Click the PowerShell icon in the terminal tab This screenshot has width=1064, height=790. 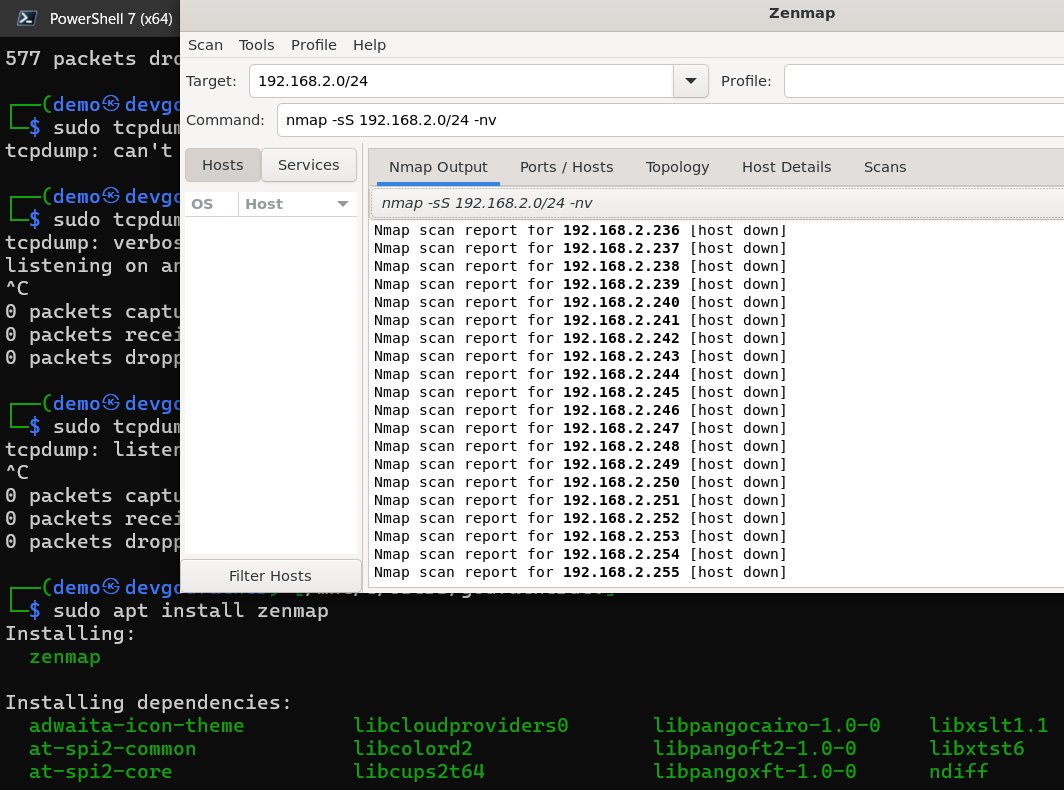pos(25,17)
